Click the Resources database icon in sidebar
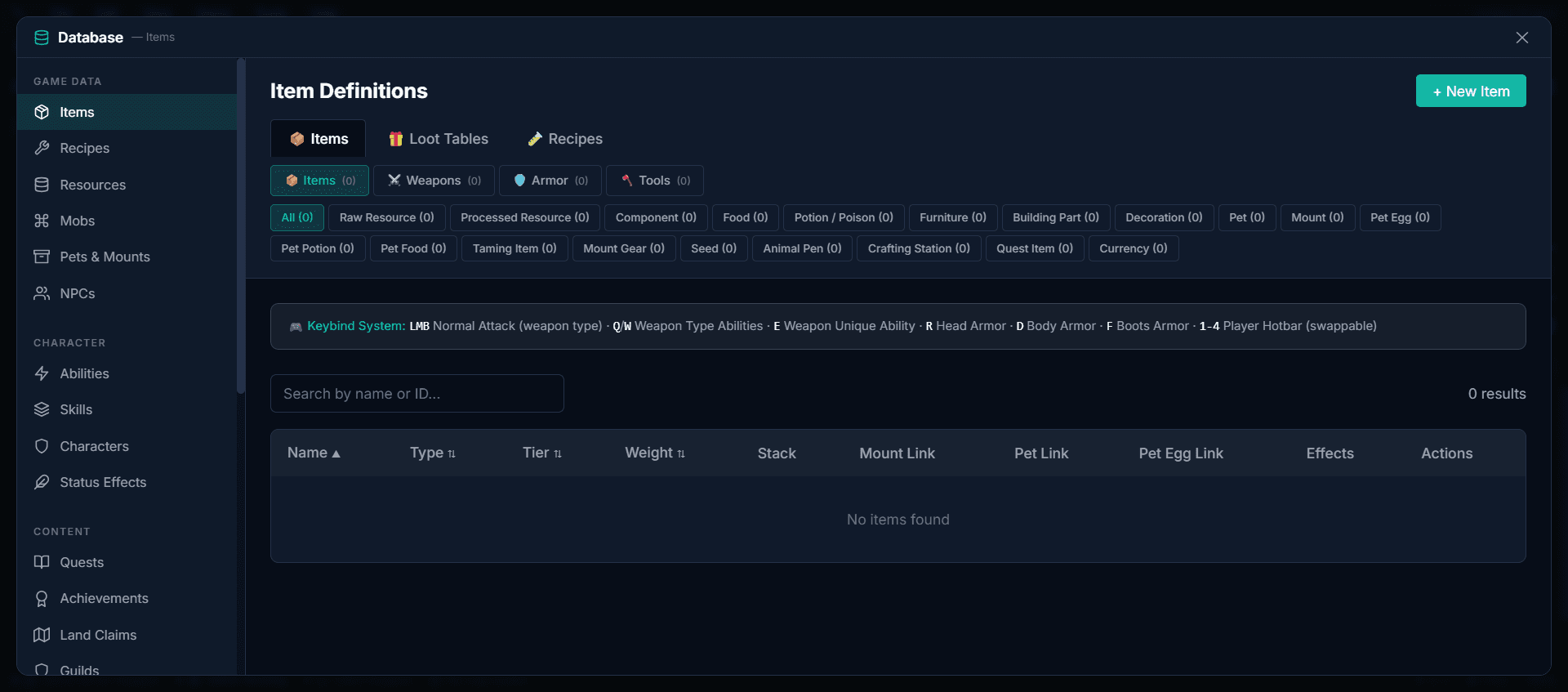The width and height of the screenshot is (1568, 692). point(42,185)
